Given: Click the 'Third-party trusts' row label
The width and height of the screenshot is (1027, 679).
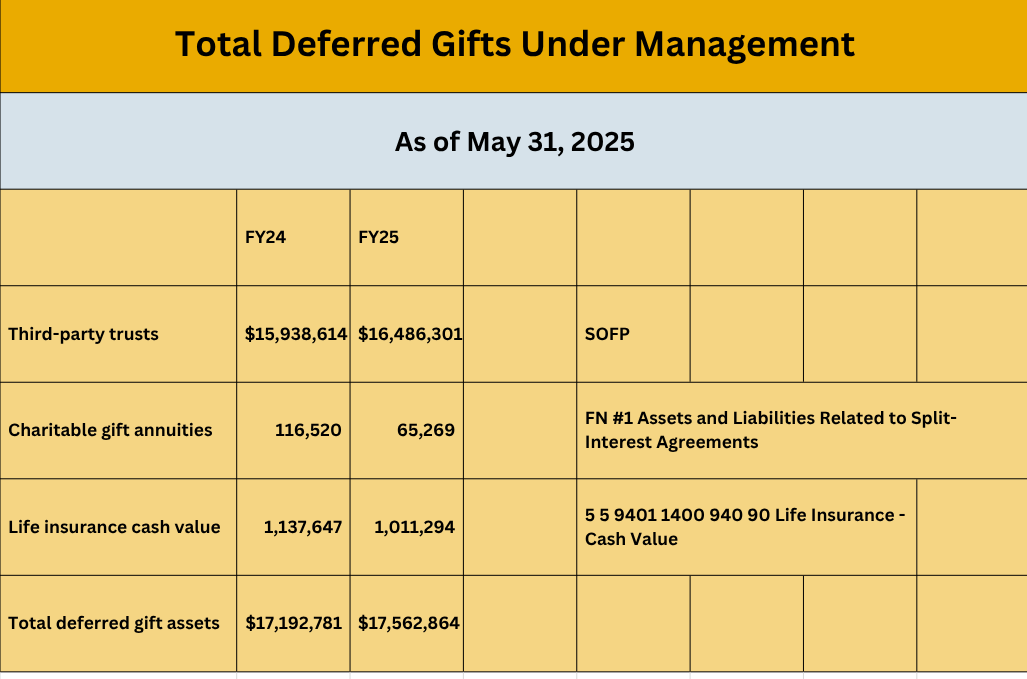Looking at the screenshot, I should (x=84, y=334).
